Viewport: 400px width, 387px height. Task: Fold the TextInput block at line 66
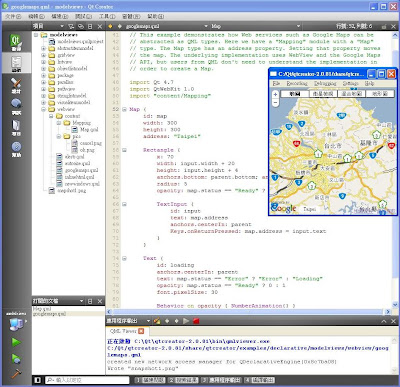pos(124,204)
